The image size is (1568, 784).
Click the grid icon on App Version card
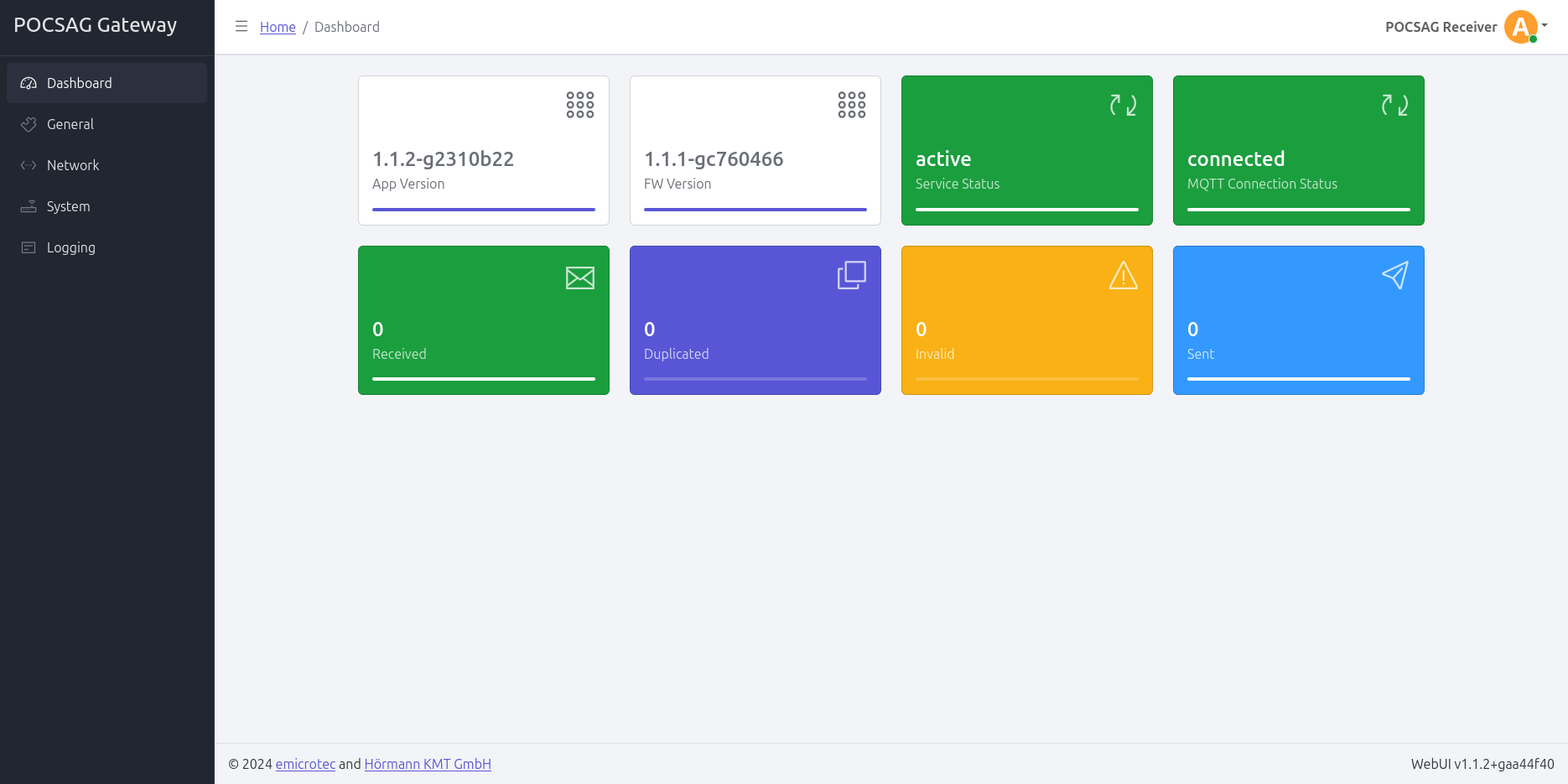click(579, 105)
